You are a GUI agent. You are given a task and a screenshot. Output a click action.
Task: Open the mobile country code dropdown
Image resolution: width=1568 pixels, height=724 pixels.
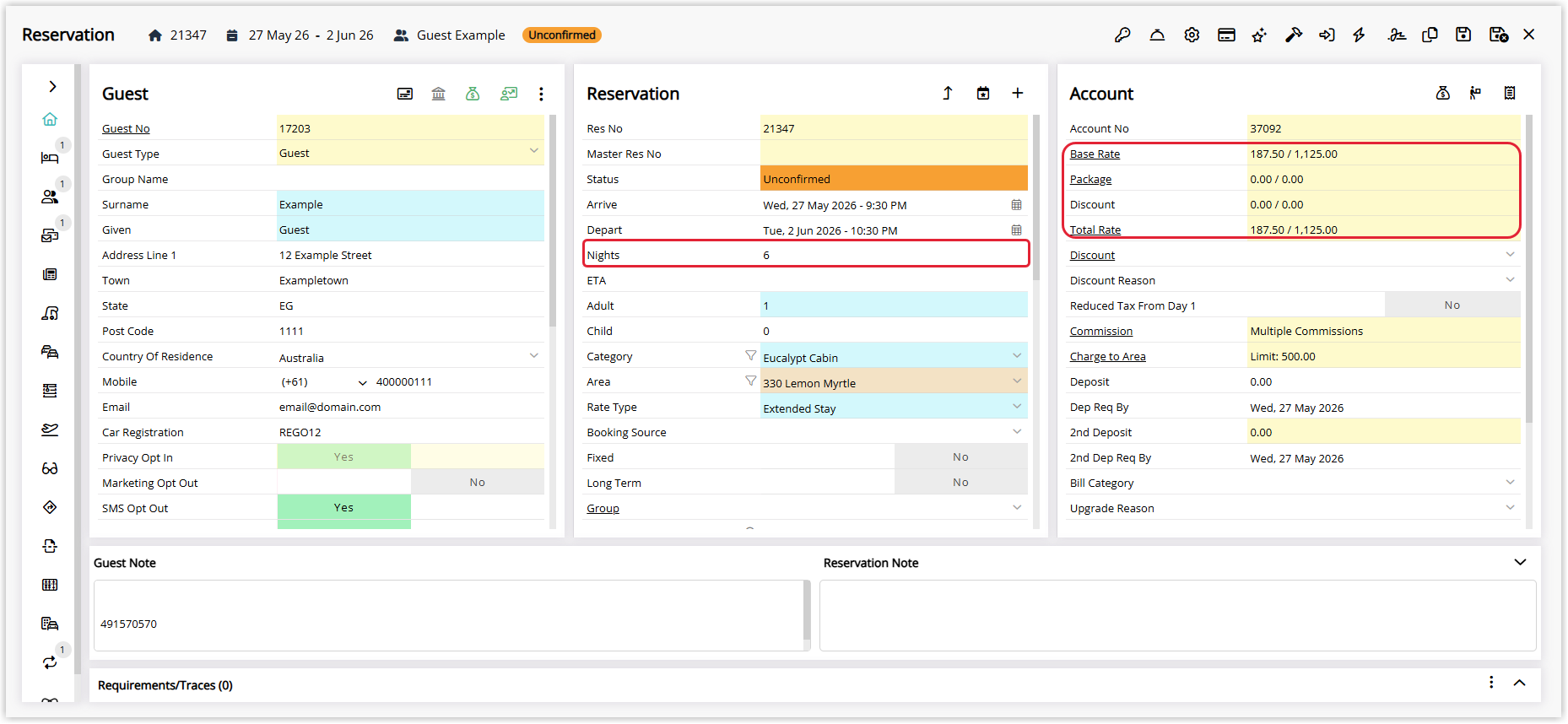[363, 383]
